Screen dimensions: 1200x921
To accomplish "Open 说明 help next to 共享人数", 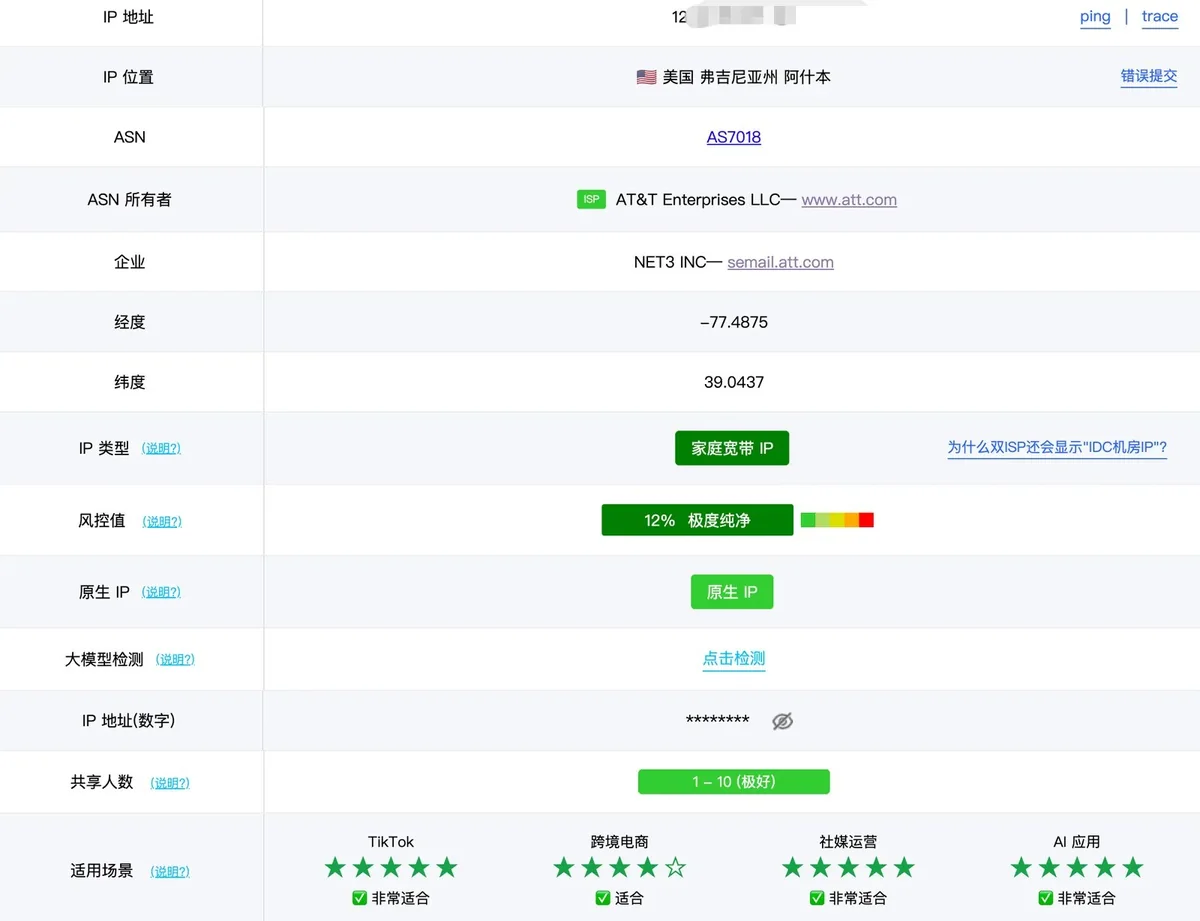I will (x=170, y=783).
